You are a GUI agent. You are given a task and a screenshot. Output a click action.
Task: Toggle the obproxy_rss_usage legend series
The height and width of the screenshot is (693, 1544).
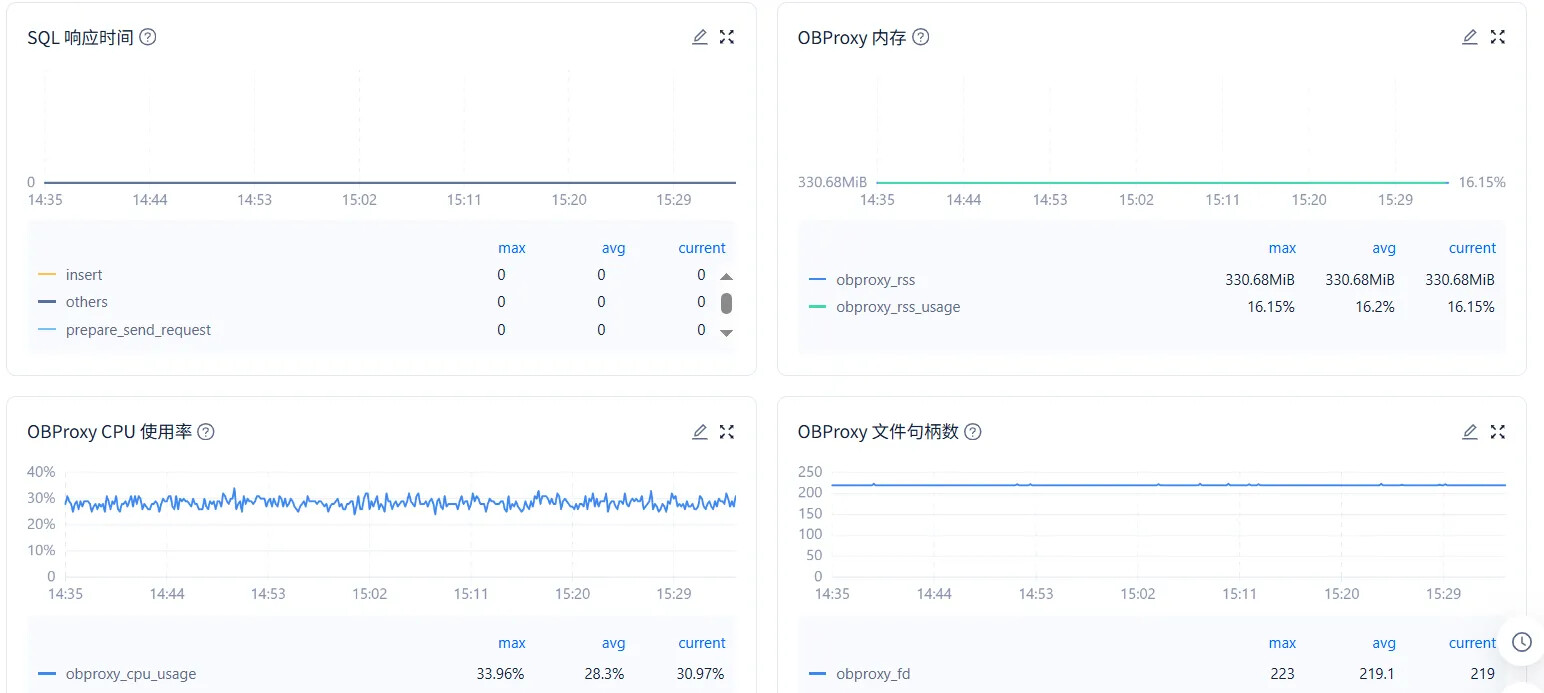tap(897, 307)
